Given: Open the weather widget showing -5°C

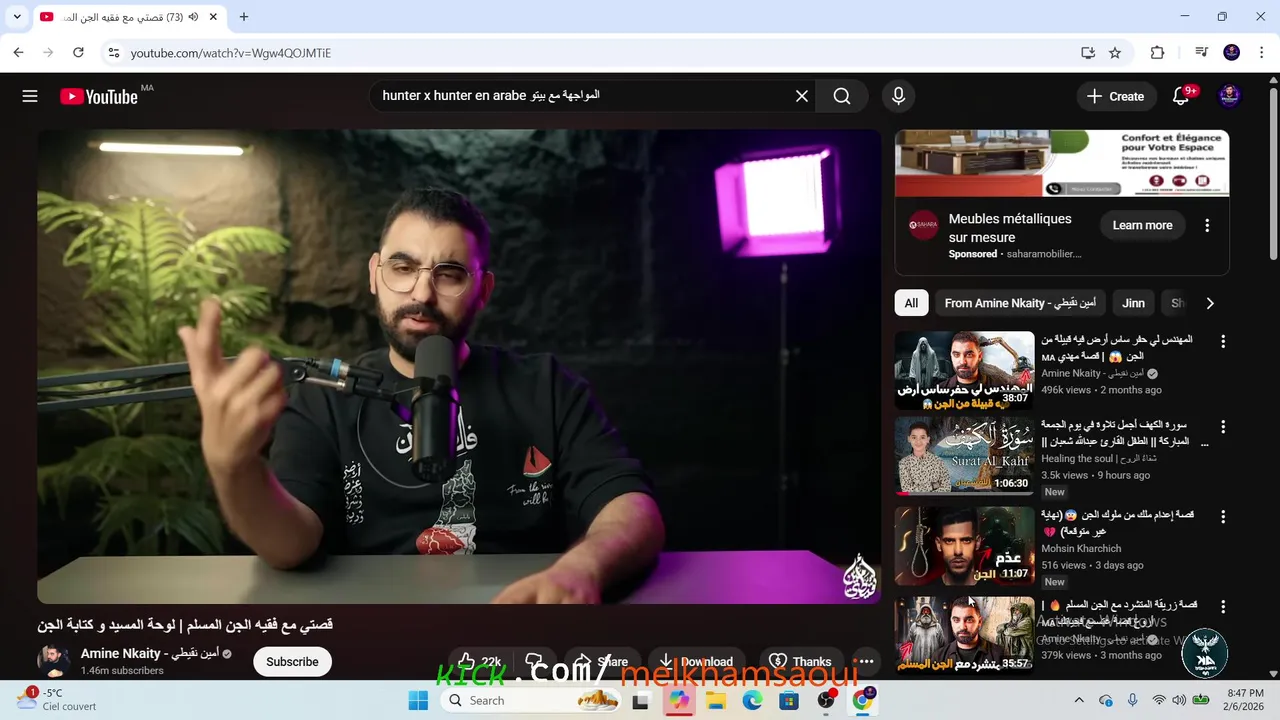Looking at the screenshot, I should click(x=56, y=699).
